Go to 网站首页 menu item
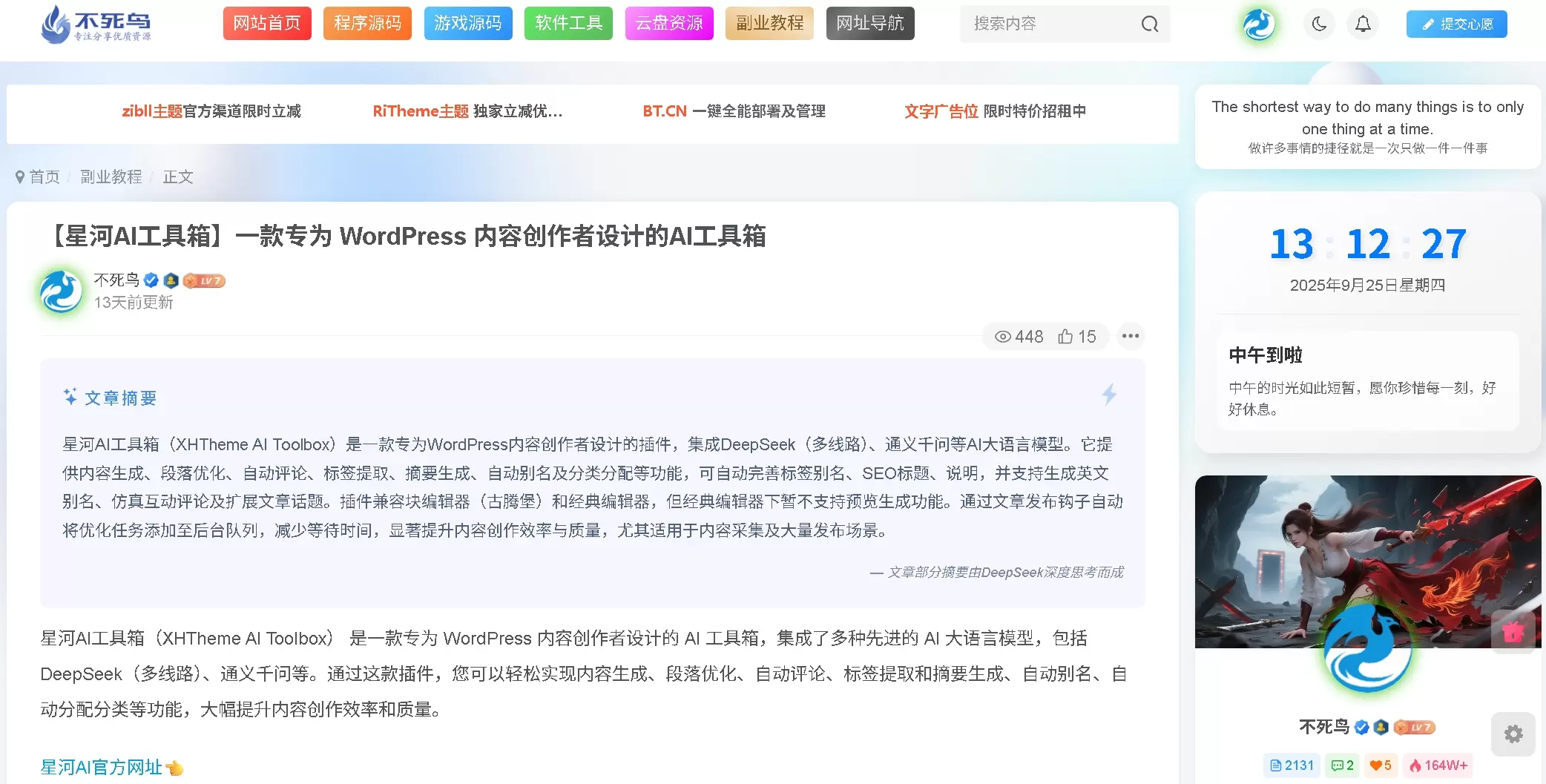Viewport: 1546px width, 784px height. 267,23
